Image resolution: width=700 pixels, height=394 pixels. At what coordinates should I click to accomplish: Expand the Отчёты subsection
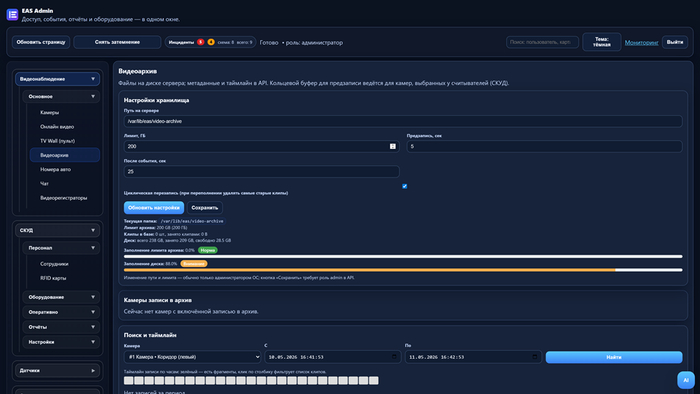click(61, 327)
